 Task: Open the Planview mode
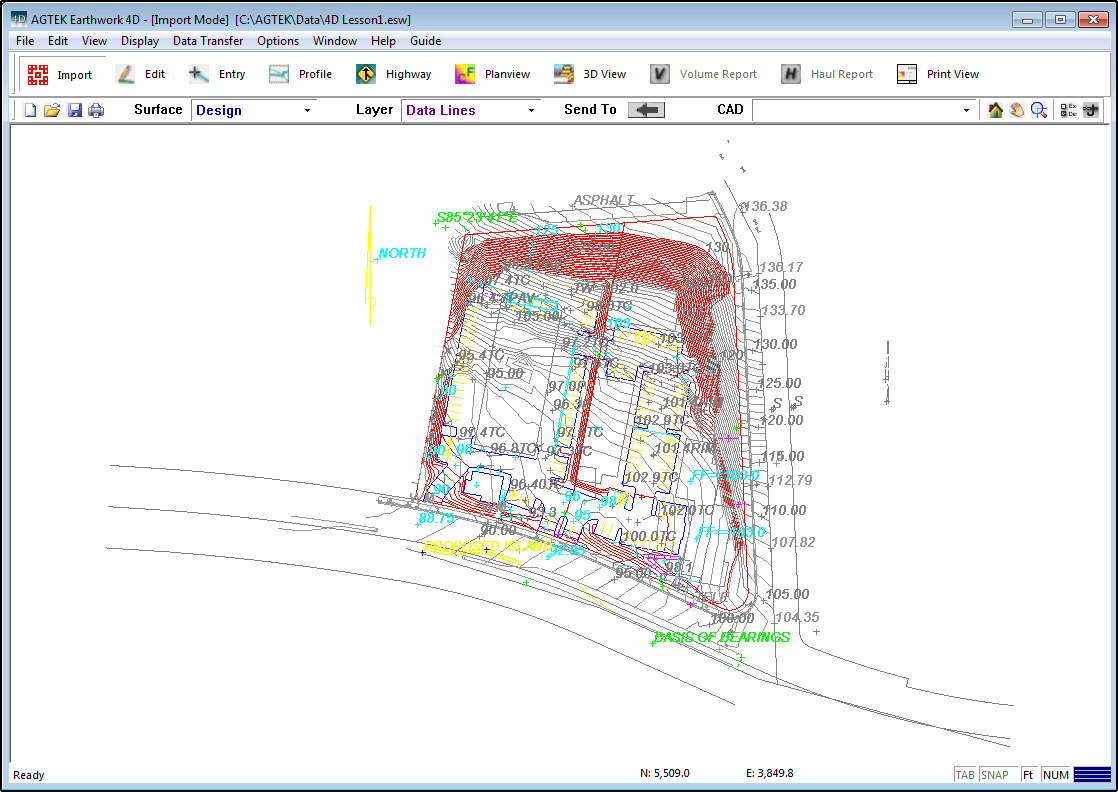coord(493,74)
